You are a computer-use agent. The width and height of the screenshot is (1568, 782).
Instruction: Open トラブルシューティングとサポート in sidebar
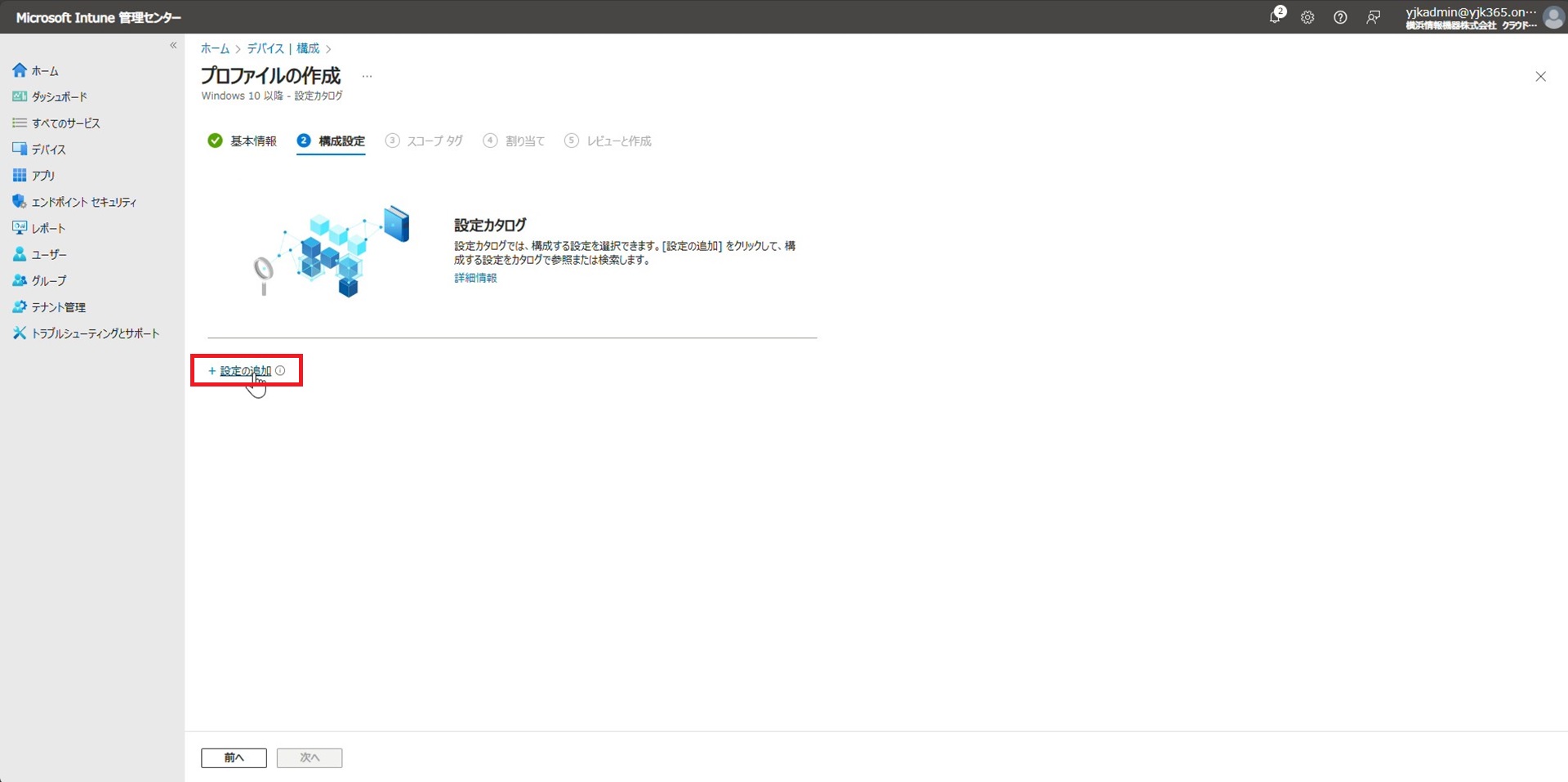[x=95, y=333]
